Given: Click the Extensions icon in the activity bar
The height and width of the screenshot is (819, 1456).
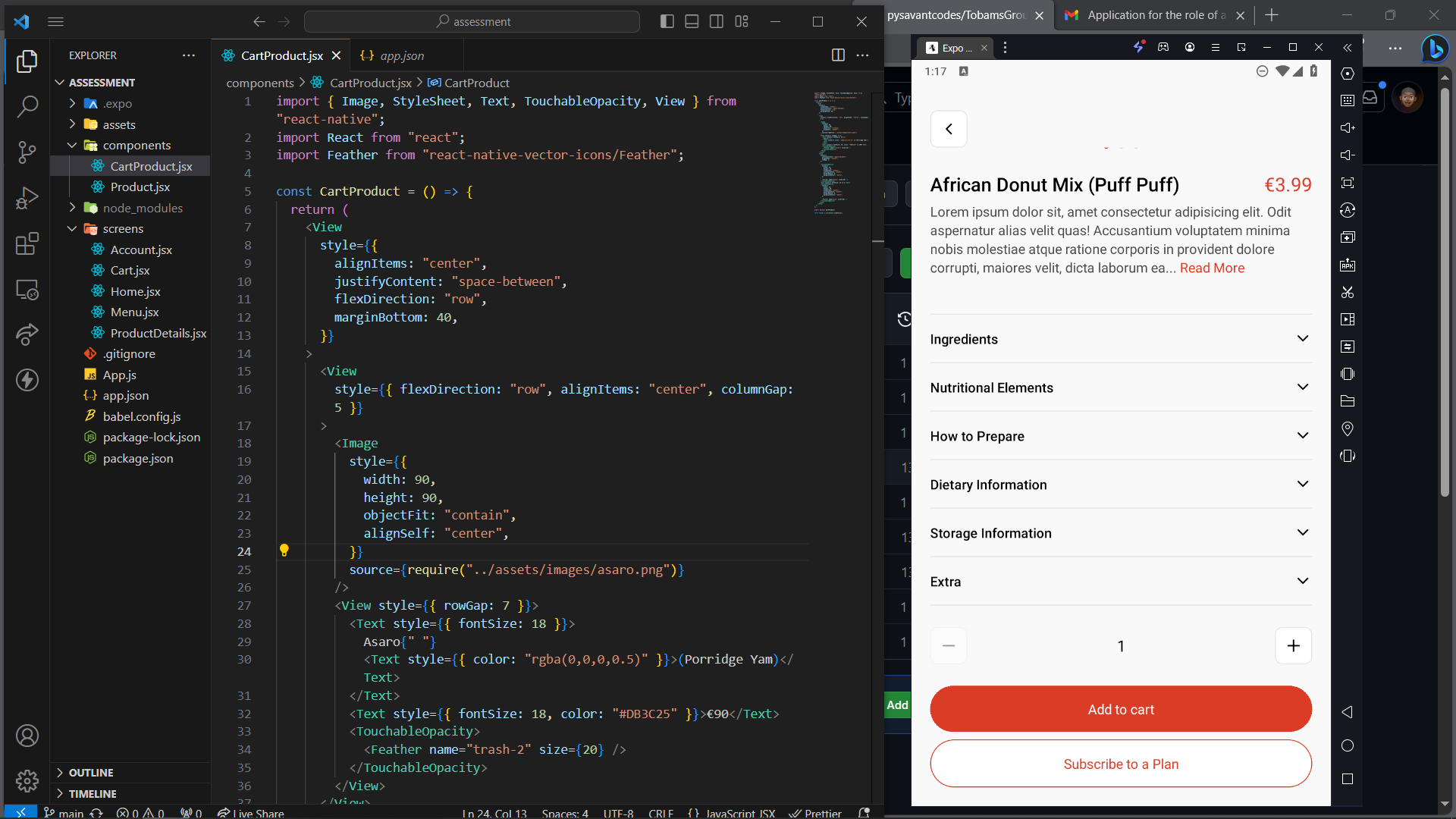Looking at the screenshot, I should tap(27, 244).
